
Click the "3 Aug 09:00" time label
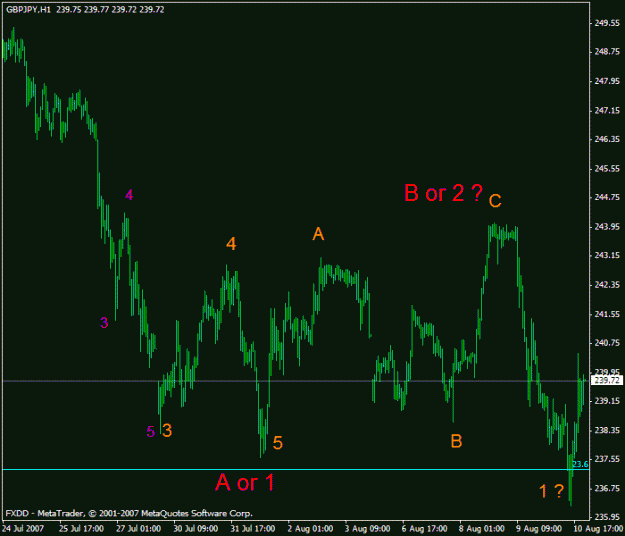(x=368, y=529)
